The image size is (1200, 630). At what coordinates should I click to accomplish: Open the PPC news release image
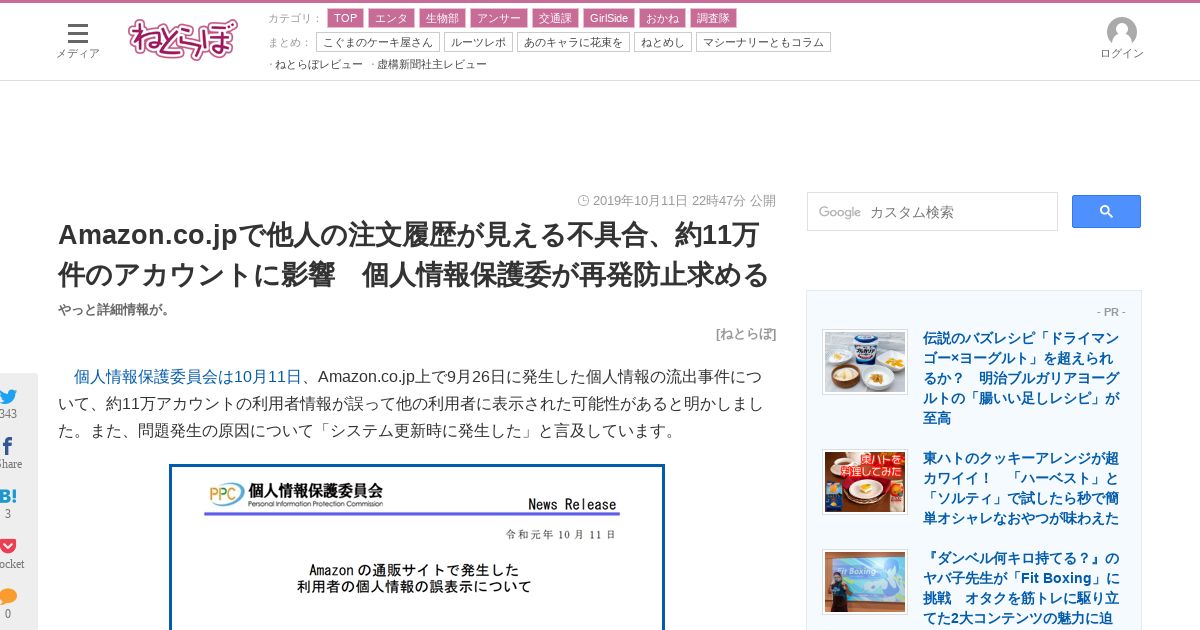click(x=417, y=547)
